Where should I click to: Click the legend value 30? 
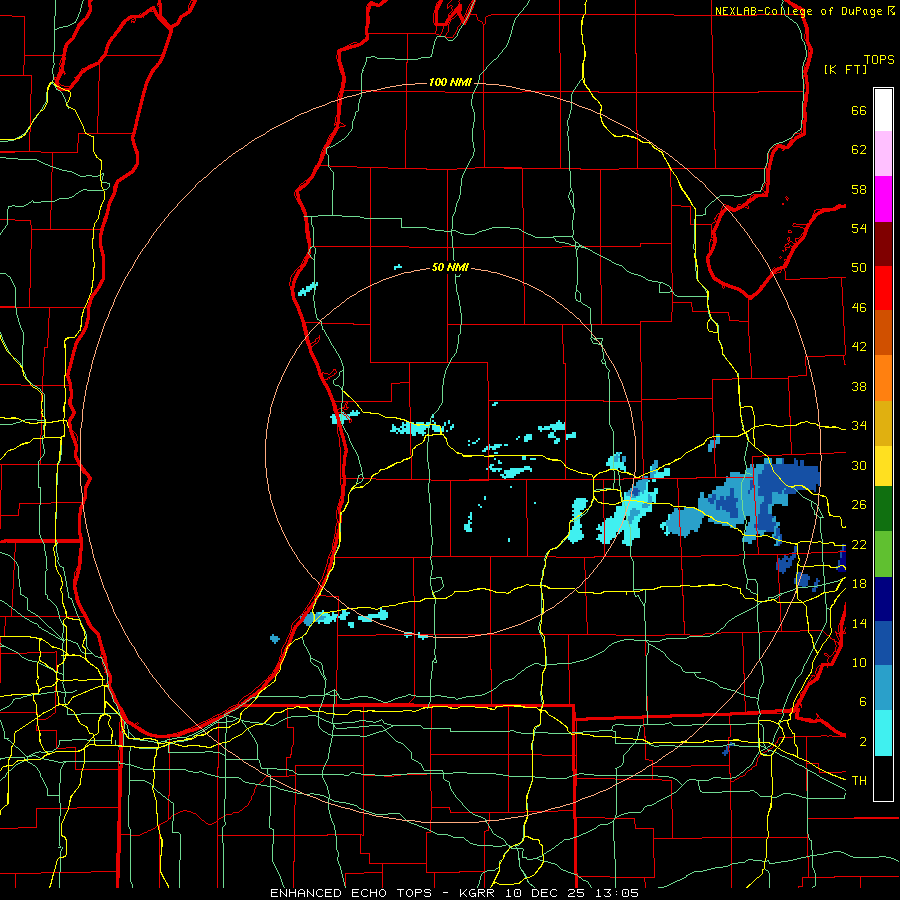tap(859, 465)
